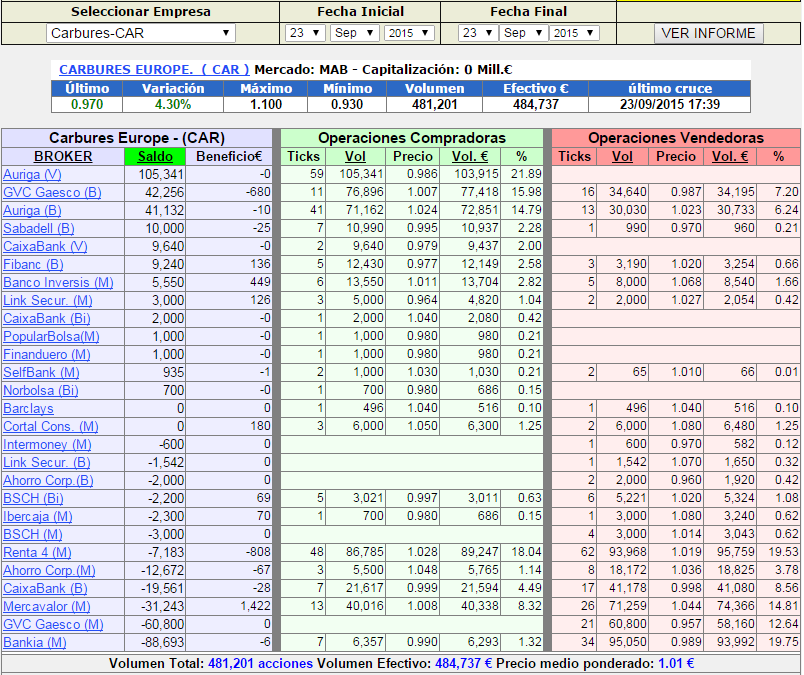804x675 pixels.
Task: Open the Carbures-CAR company dropdown
Action: [140, 33]
